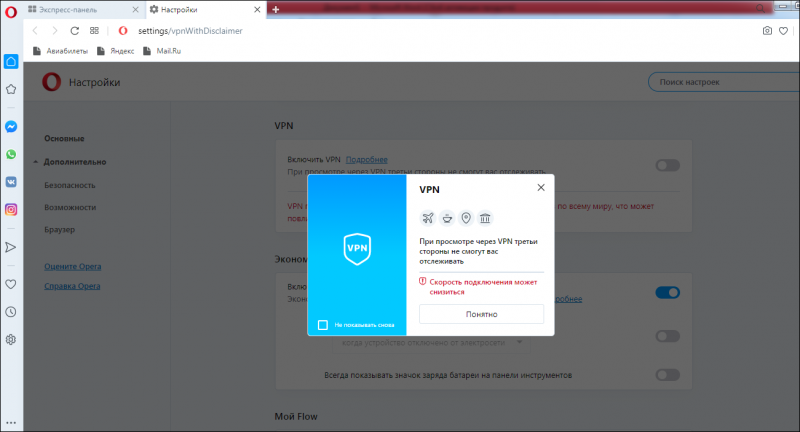This screenshot has height=432, width=800.
Task: Open My Flow arrow icon in sidebar
Action: (11, 247)
